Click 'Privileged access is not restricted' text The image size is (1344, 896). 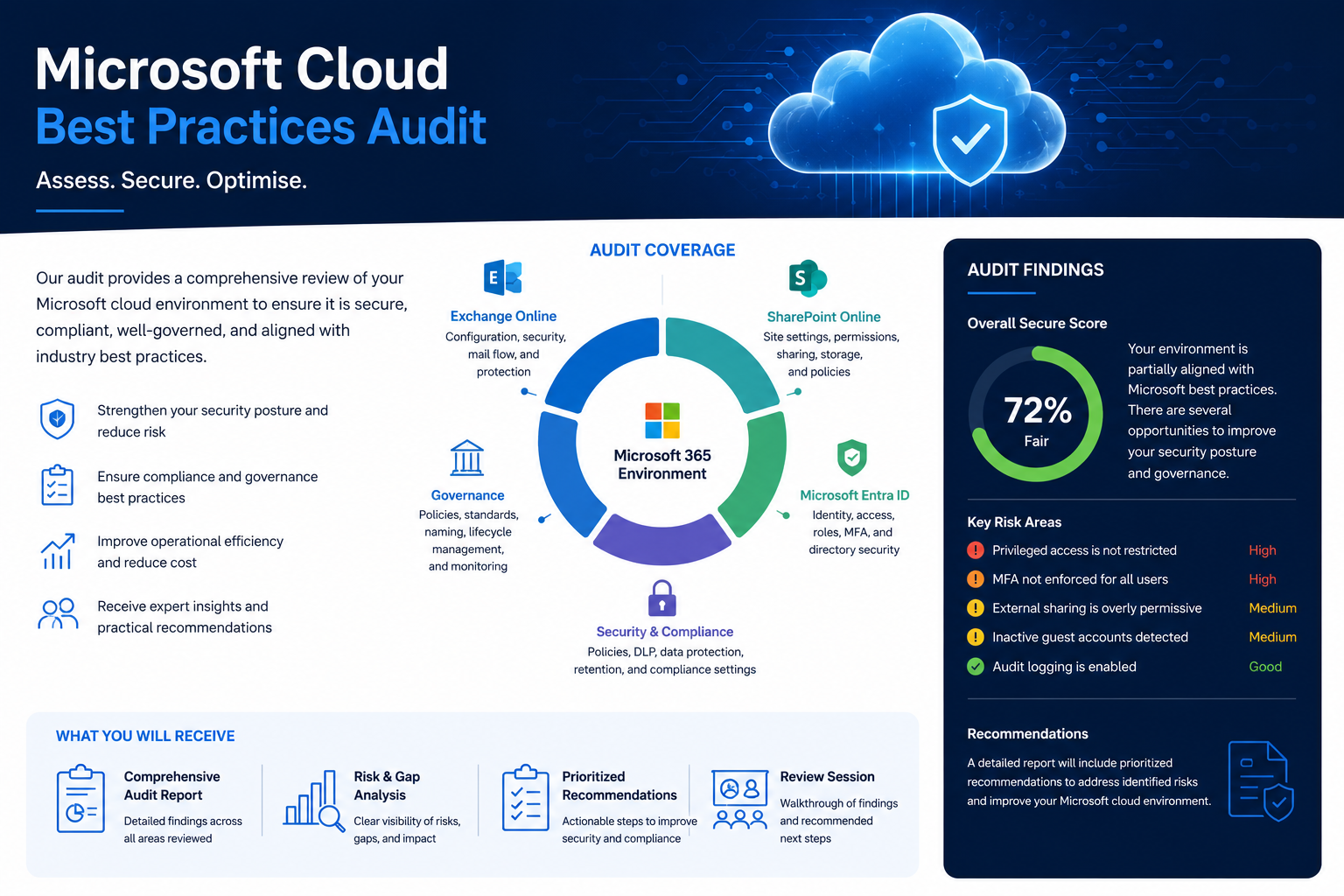pos(1084,550)
